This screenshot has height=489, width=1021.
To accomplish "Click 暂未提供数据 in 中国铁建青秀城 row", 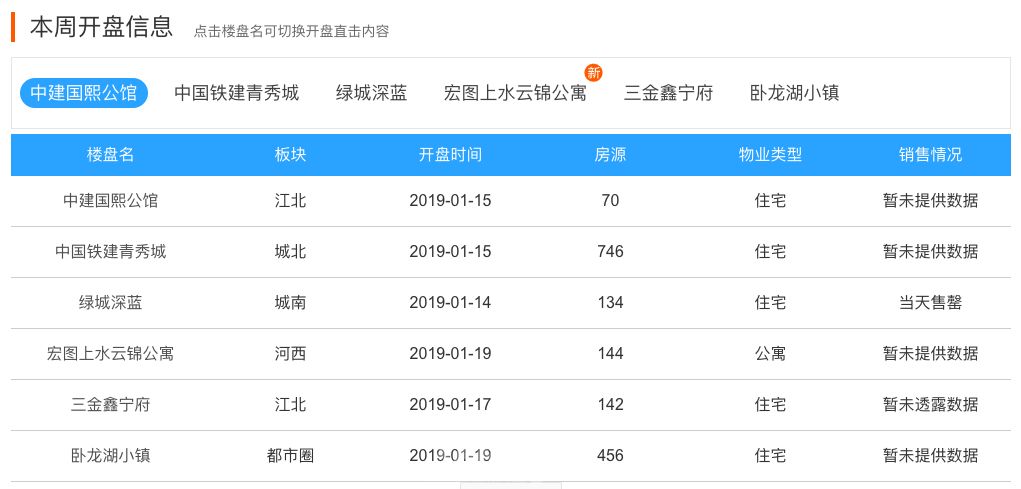I will click(x=930, y=251).
